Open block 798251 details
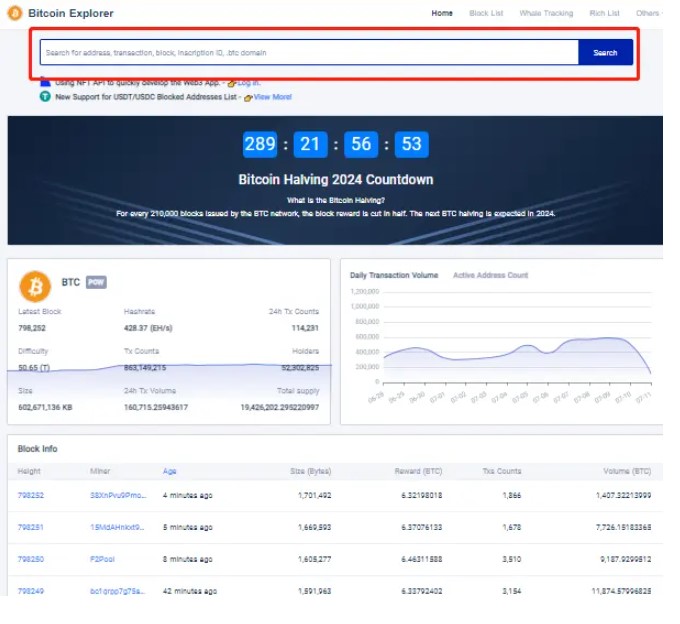This screenshot has height=624, width=680. tap(31, 527)
